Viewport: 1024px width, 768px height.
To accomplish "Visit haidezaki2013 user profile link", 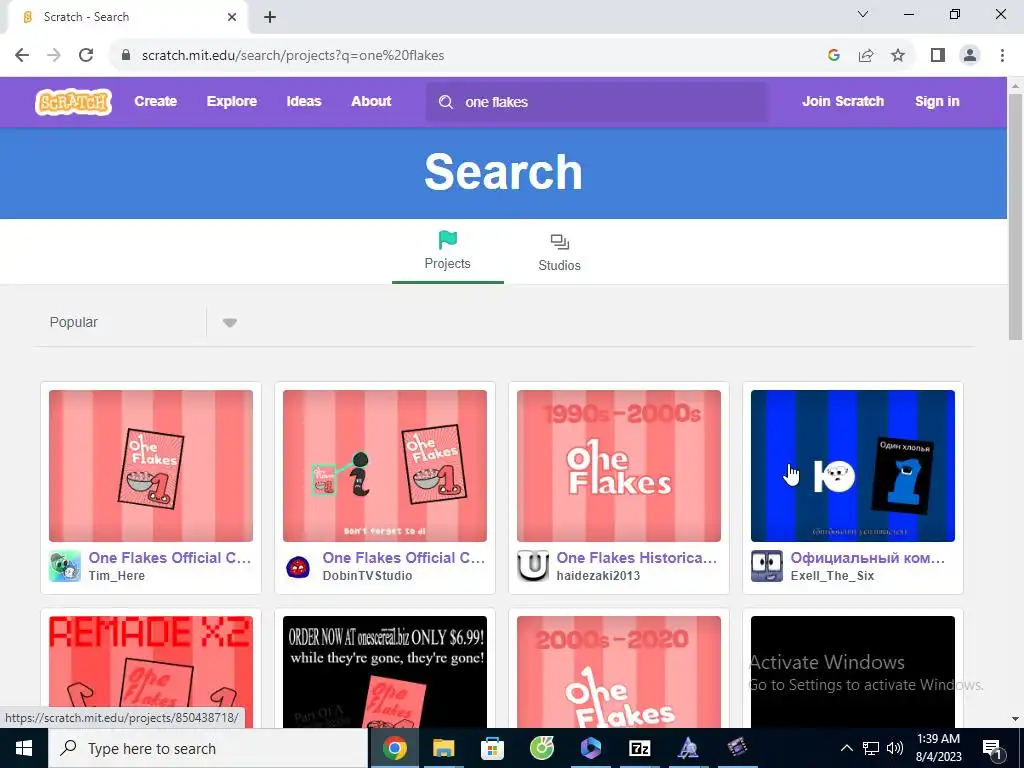I will coord(598,576).
